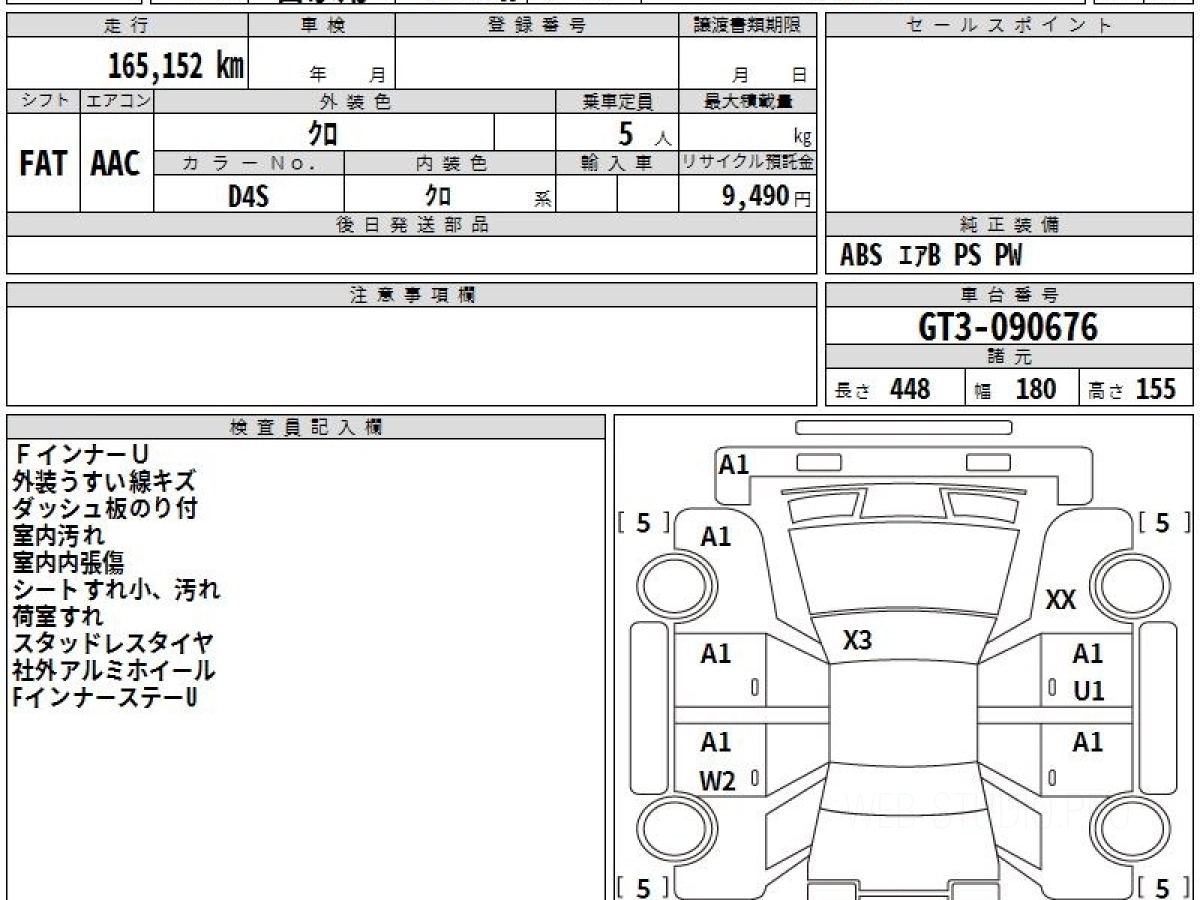Click the エアコン column header
Viewport: 1200px width, 900px height.
coord(117,100)
